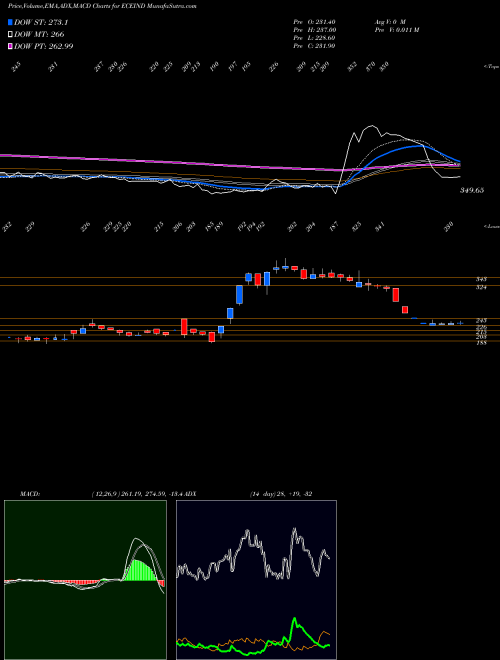Click the 188 price level label
500x660 pixels.
(x=481, y=343)
